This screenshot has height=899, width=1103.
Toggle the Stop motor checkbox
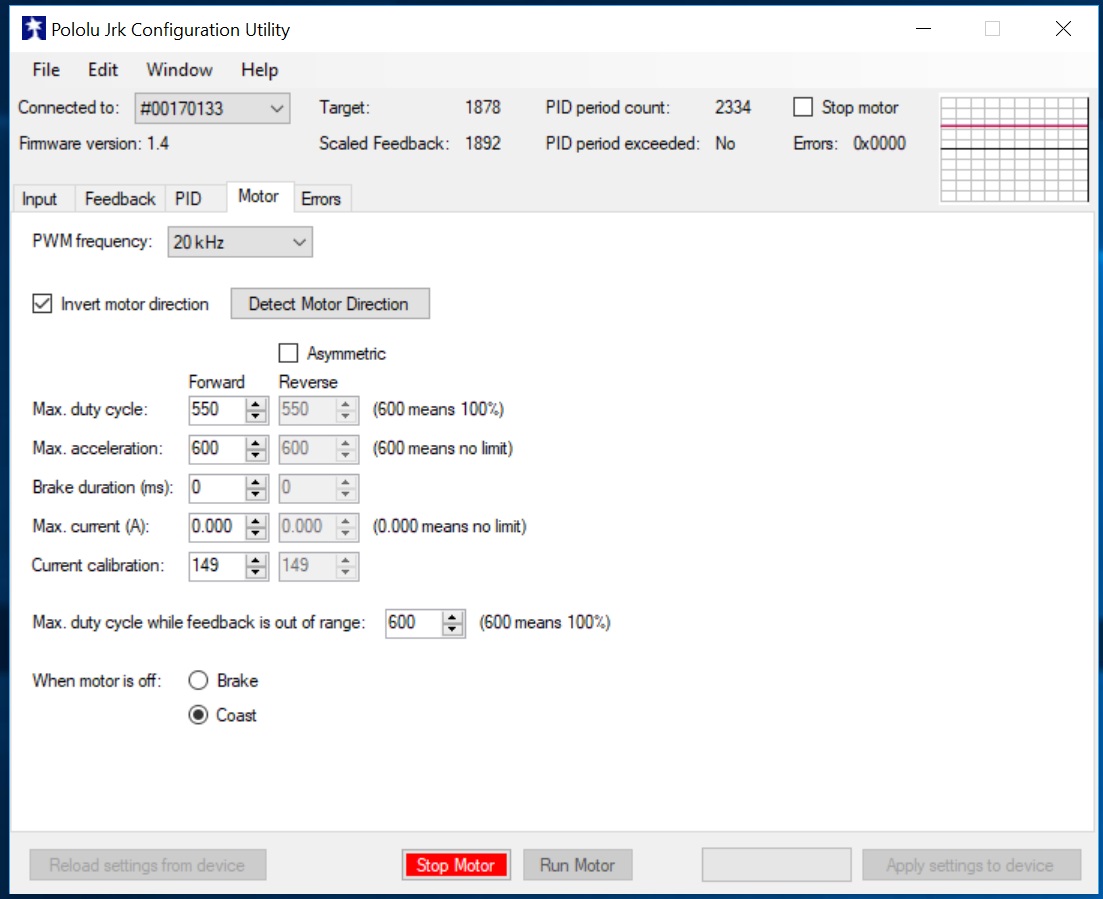(803, 107)
